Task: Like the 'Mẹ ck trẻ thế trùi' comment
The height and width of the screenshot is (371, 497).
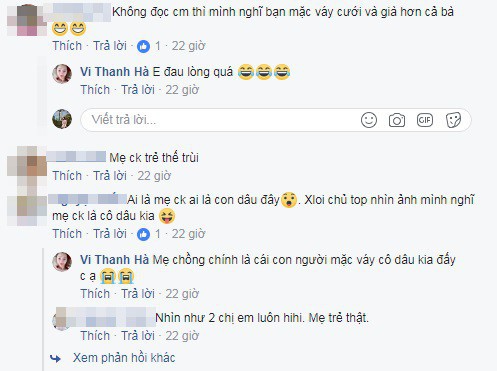Action: [x=67, y=176]
